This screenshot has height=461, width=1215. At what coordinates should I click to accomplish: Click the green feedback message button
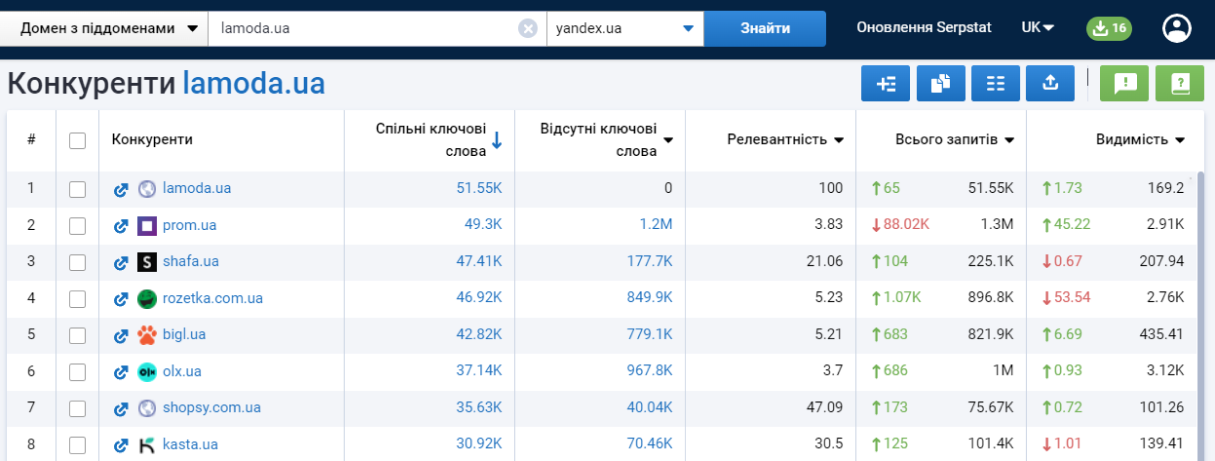pyautogui.click(x=1124, y=84)
